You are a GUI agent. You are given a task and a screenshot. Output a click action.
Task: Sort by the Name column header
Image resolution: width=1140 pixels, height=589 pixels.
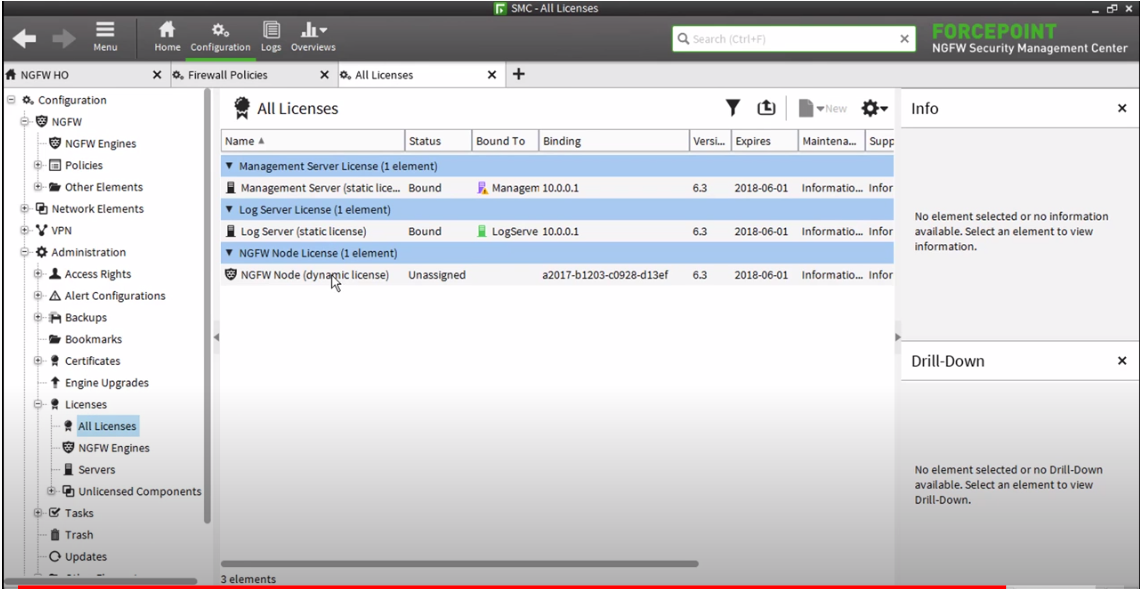click(313, 141)
